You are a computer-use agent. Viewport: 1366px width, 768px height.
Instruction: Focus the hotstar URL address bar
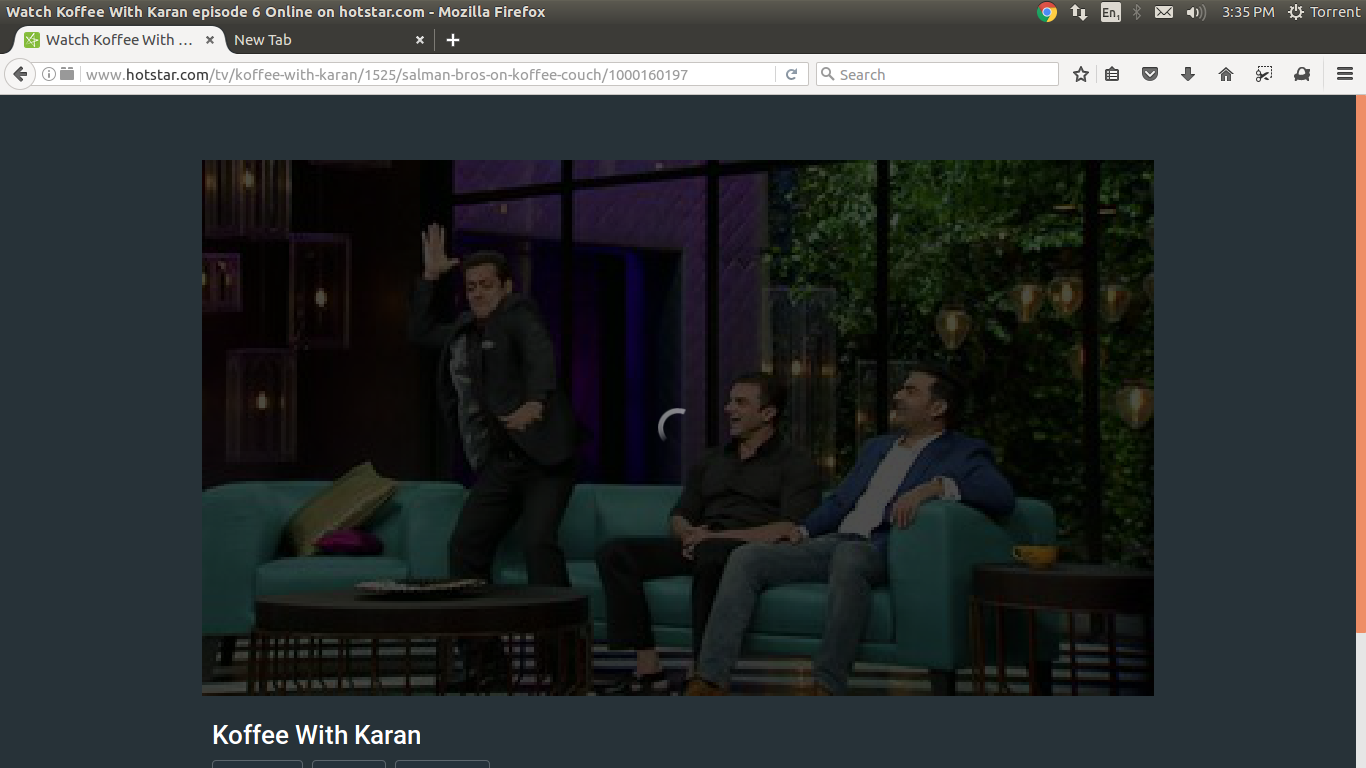point(428,74)
